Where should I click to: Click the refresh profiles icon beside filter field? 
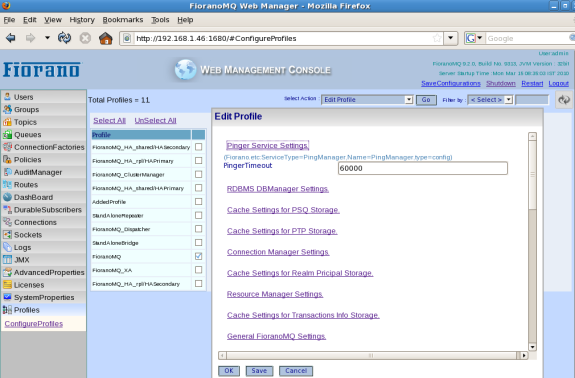(564, 100)
